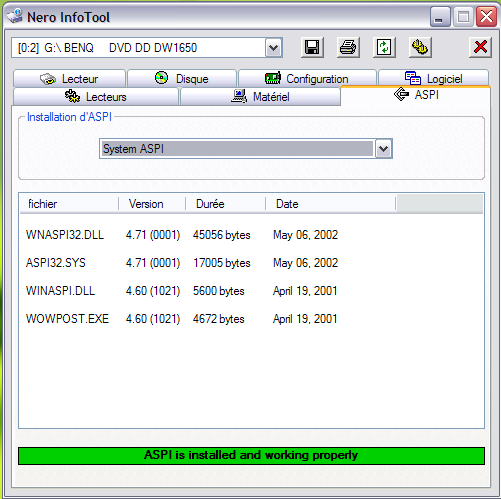
Task: Click the green refresh icon
Action: pyautogui.click(x=384, y=47)
